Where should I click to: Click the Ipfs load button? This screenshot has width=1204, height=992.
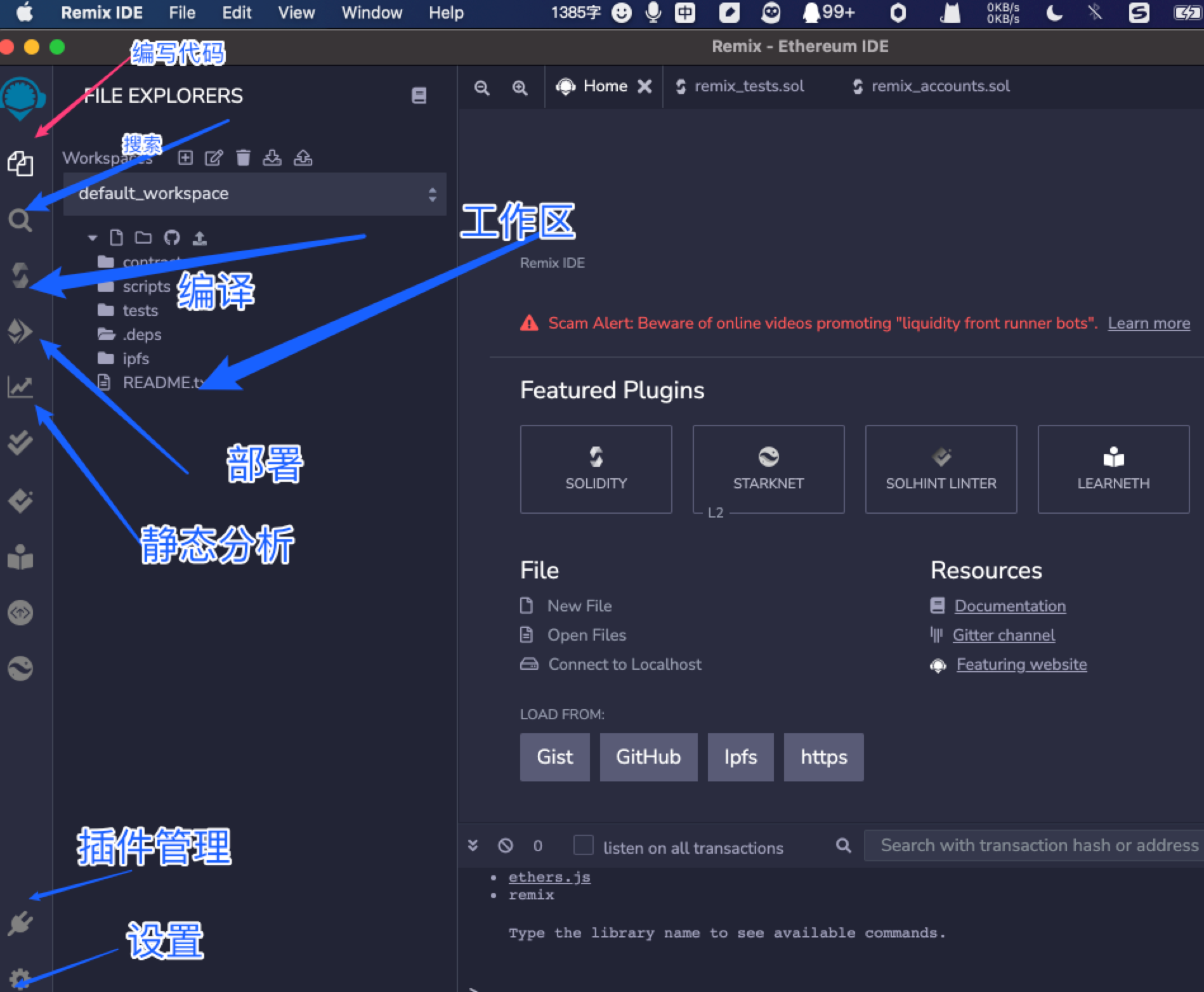741,757
